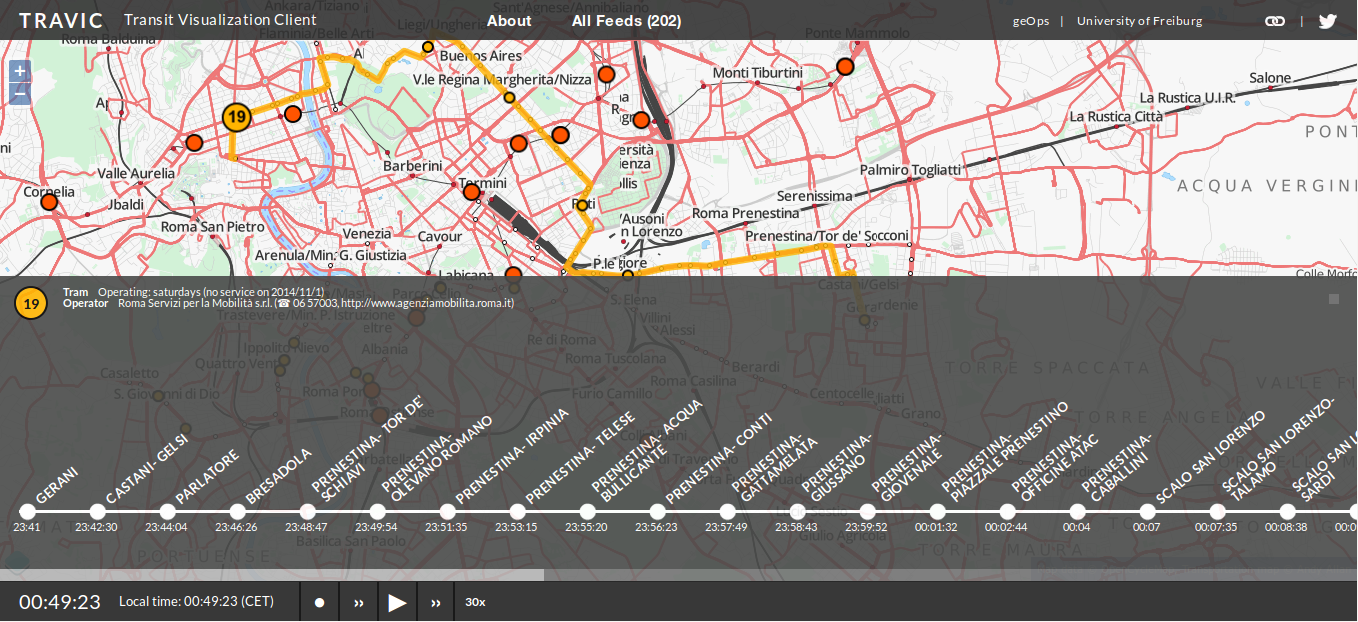The image size is (1358, 622).
Task: Zoom out the map with minus button
Action: [x=19, y=95]
